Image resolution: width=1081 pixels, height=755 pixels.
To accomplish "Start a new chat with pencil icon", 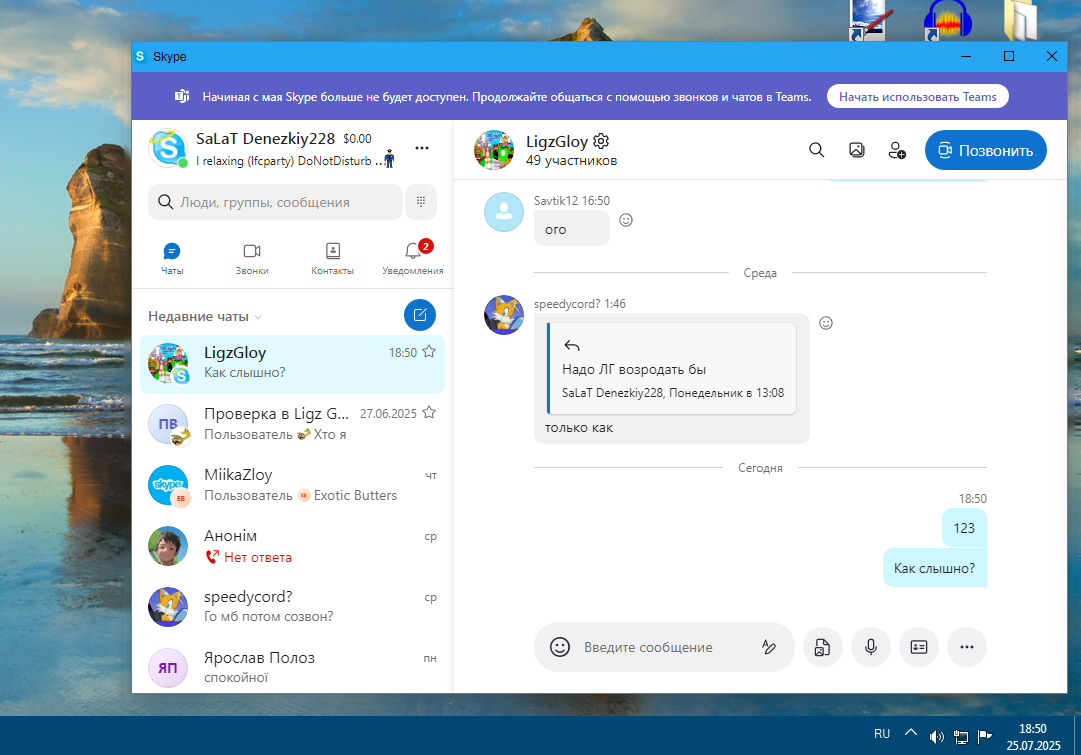I will [x=420, y=315].
